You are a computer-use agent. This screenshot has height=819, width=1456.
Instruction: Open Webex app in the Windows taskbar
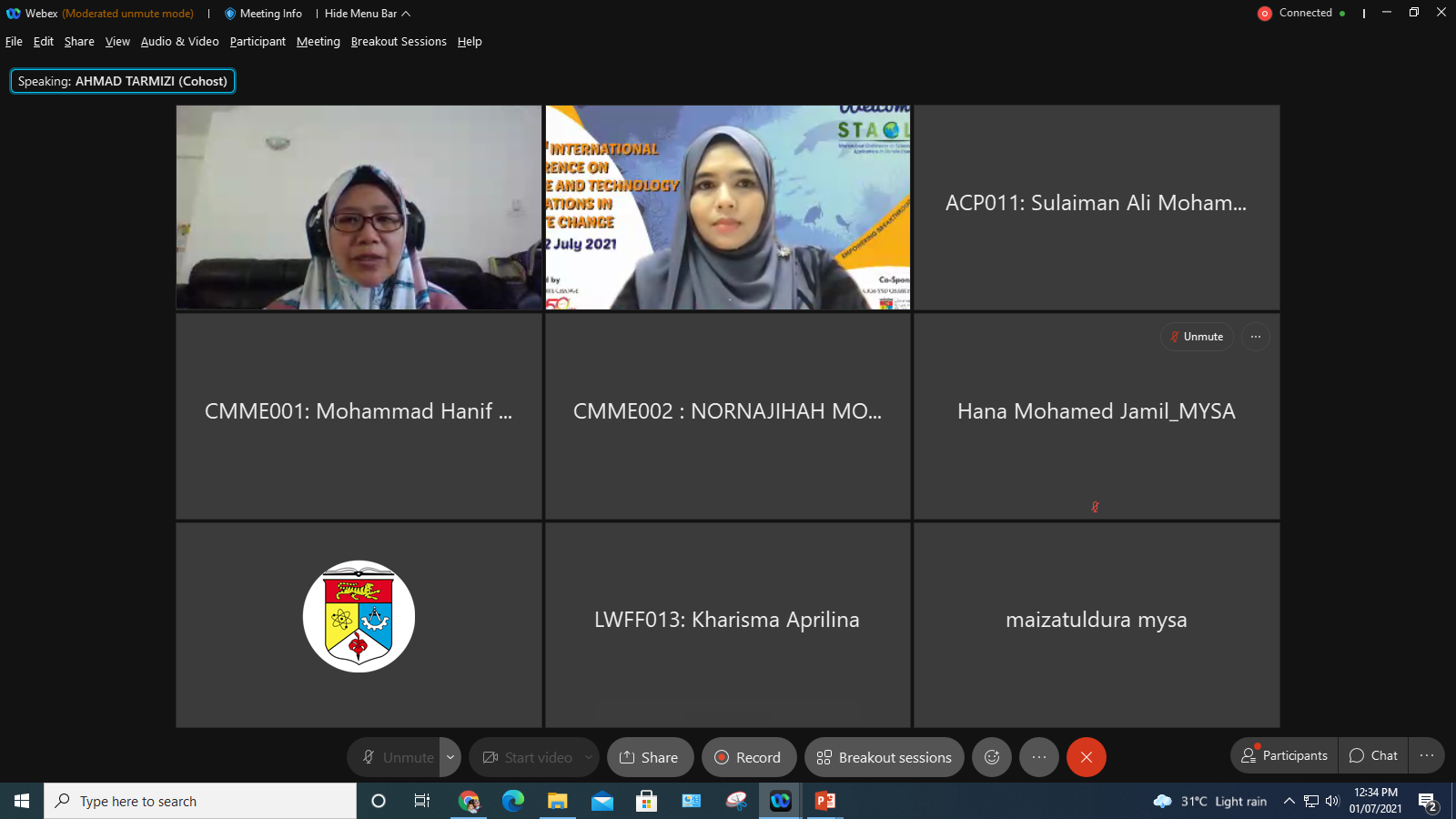pyautogui.click(x=780, y=801)
